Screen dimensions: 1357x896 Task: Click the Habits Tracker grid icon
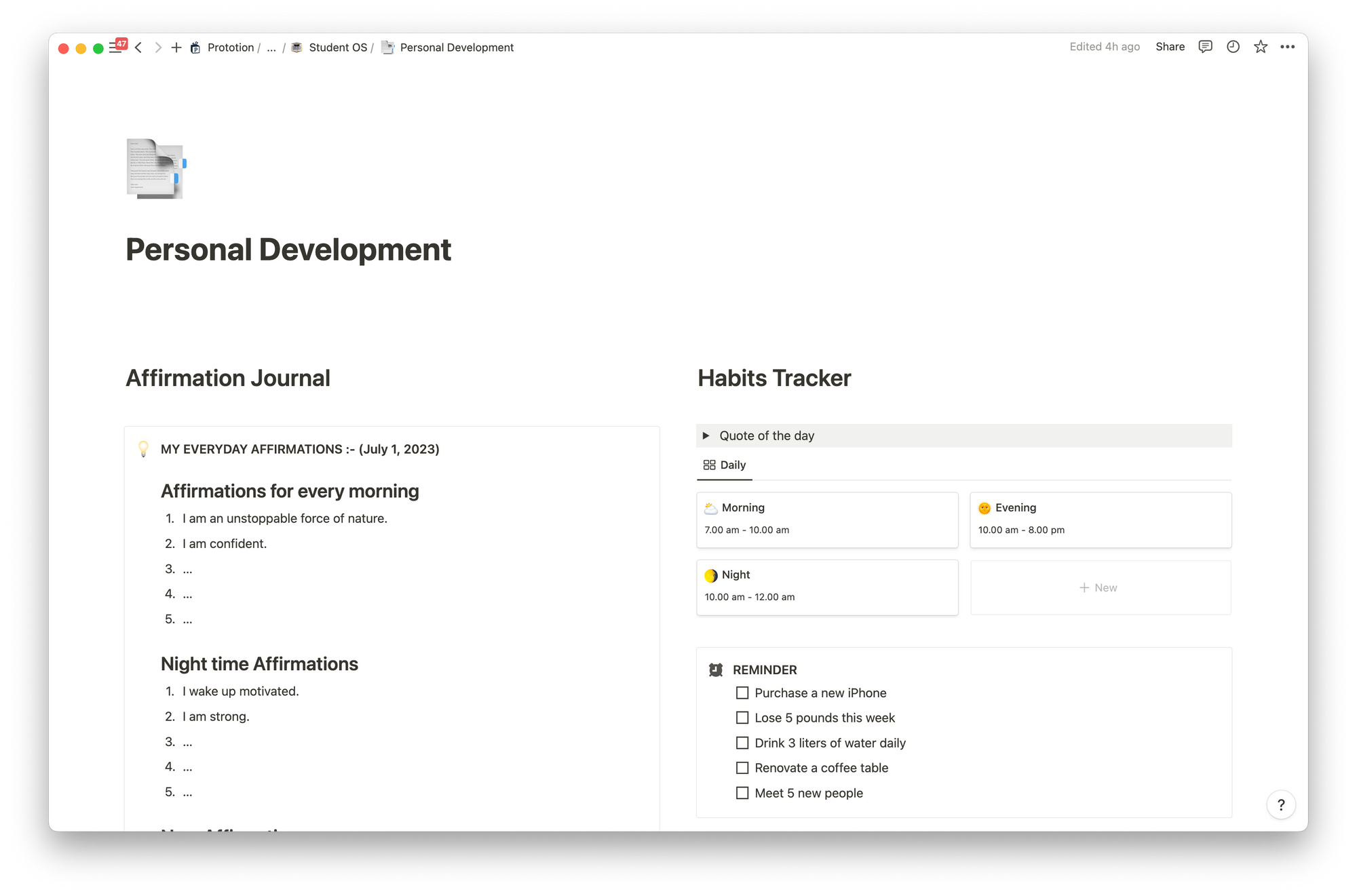709,464
